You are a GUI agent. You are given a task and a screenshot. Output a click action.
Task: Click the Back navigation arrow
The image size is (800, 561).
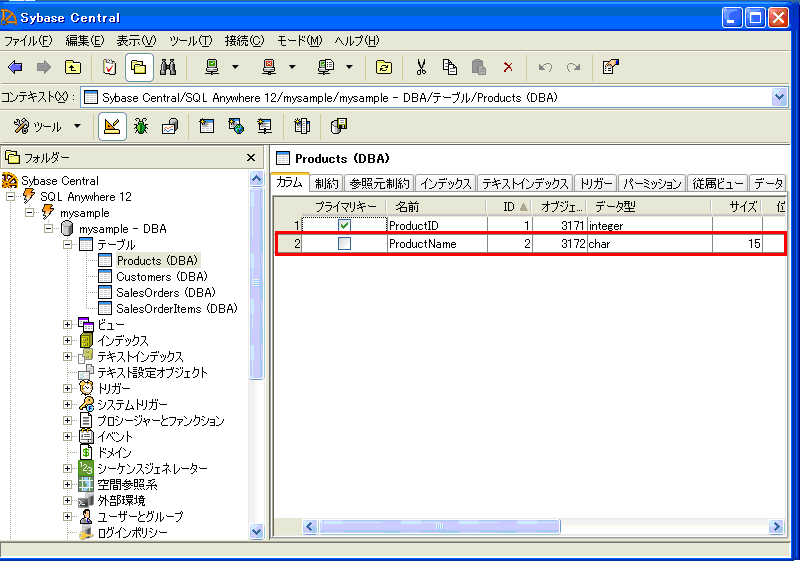click(x=15, y=68)
